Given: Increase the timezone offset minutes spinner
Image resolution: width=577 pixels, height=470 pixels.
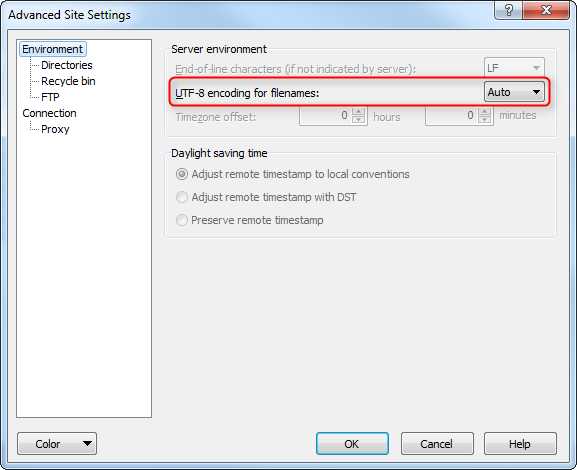Looking at the screenshot, I should pos(484,112).
